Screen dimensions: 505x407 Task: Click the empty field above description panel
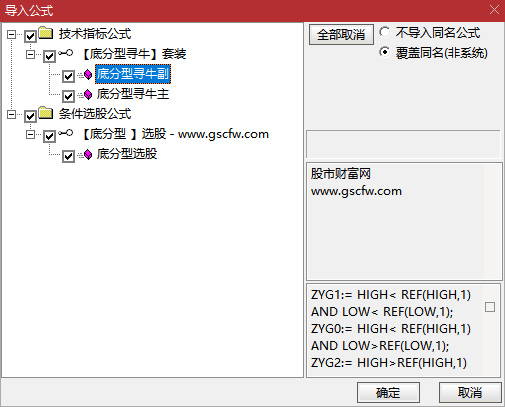403,144
